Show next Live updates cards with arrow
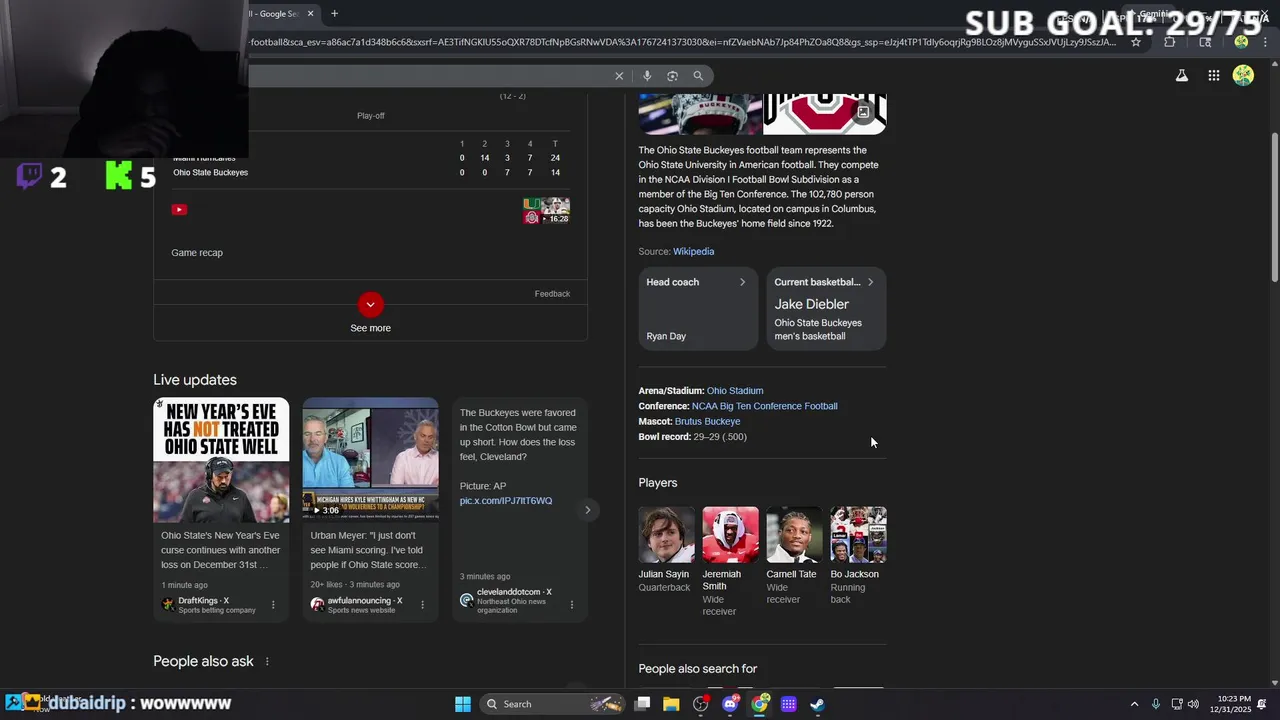This screenshot has width=1280, height=720. pyautogui.click(x=587, y=510)
